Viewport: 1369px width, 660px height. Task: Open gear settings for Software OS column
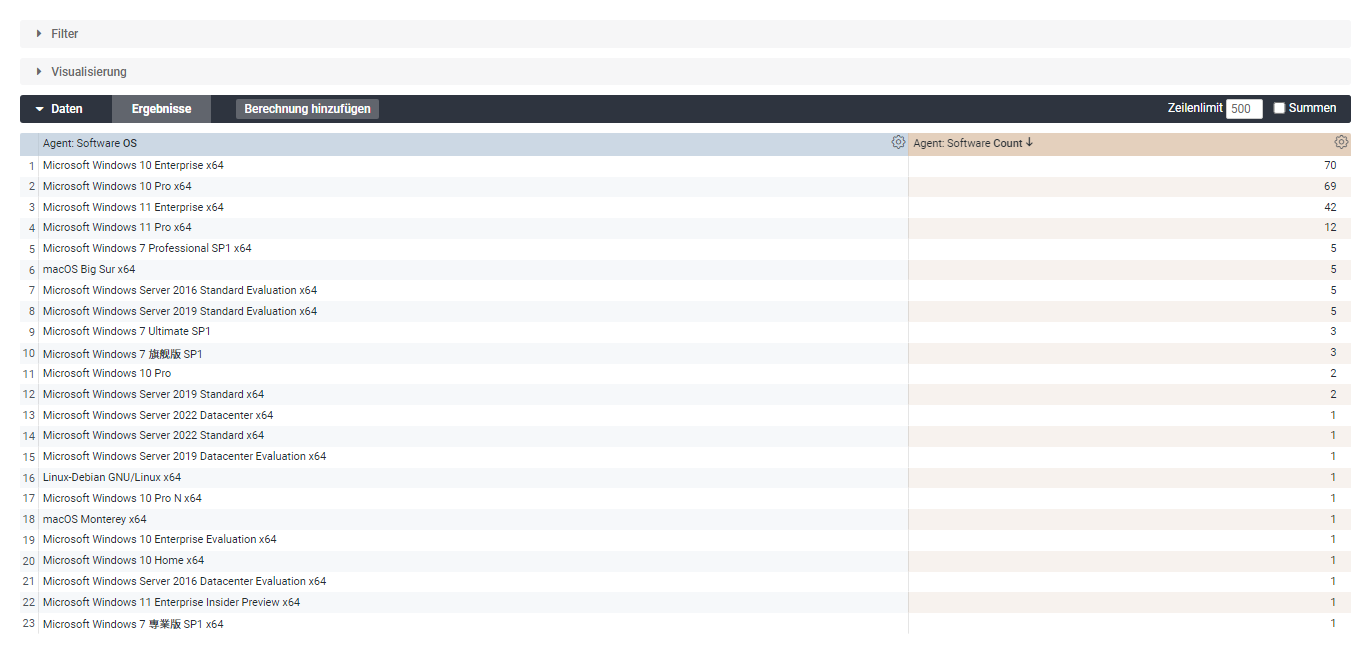point(898,143)
